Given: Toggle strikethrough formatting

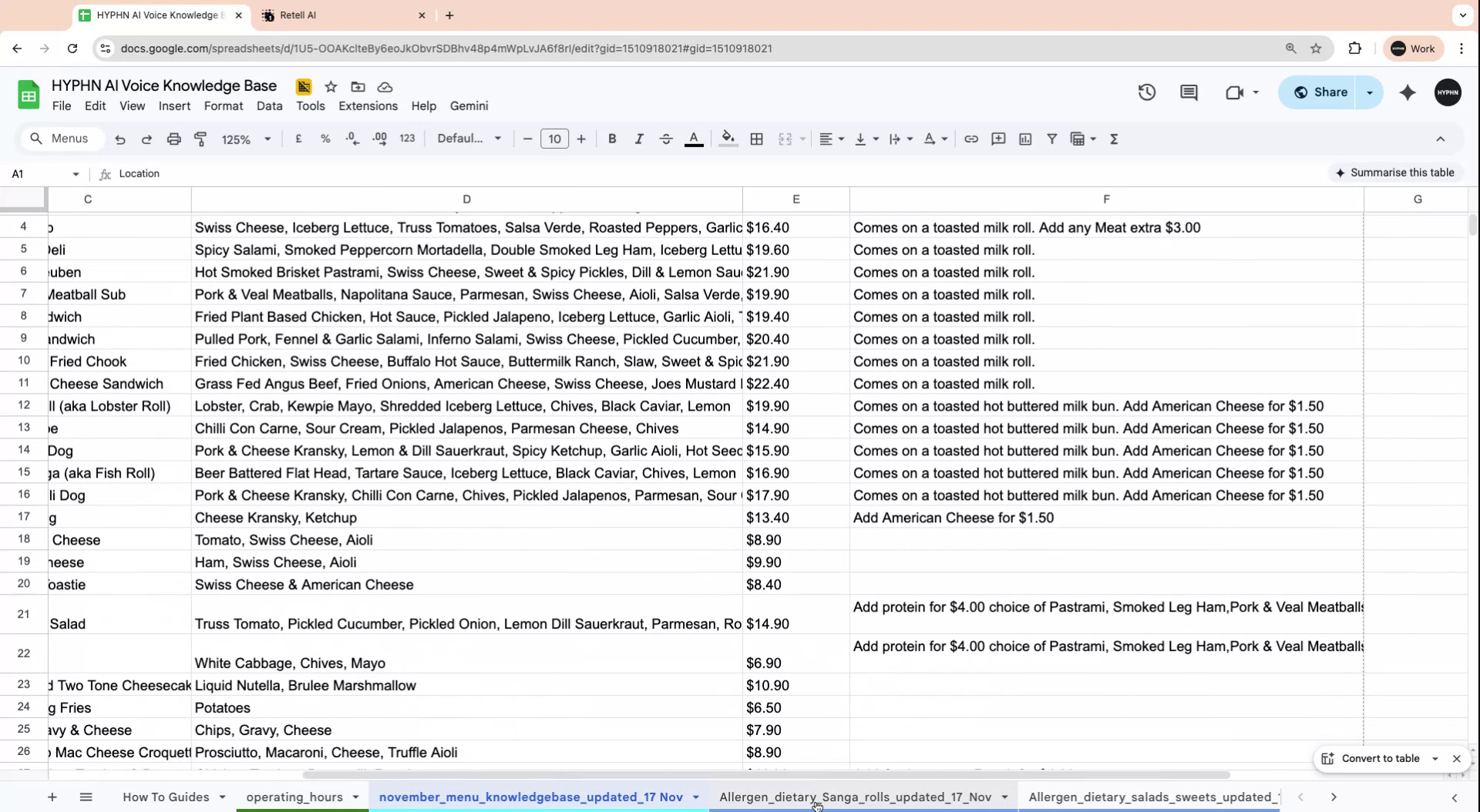Looking at the screenshot, I should (666, 139).
